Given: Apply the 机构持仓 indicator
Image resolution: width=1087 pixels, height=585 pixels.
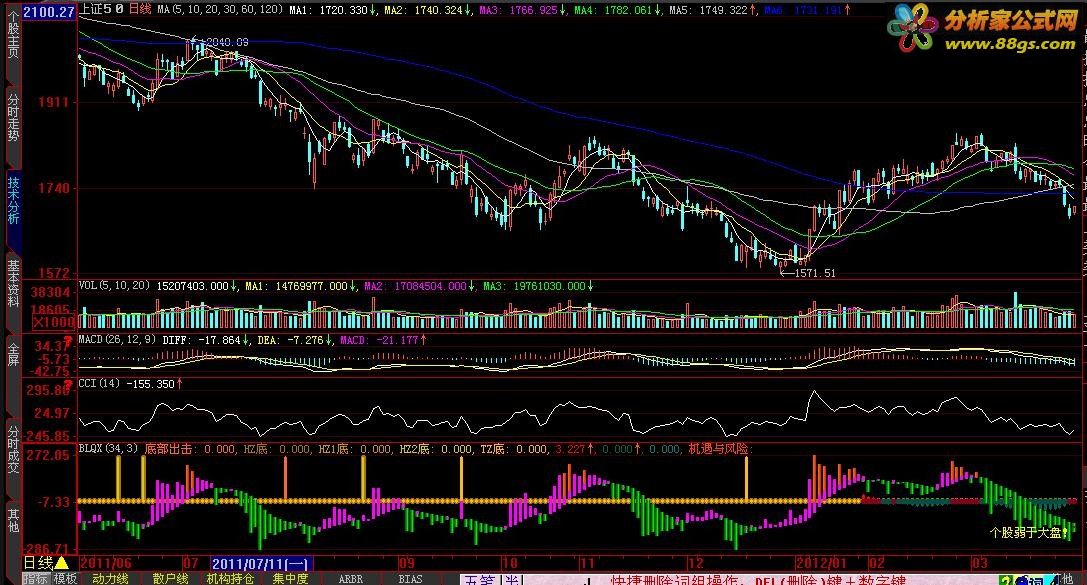Looking at the screenshot, I should coord(231,578).
